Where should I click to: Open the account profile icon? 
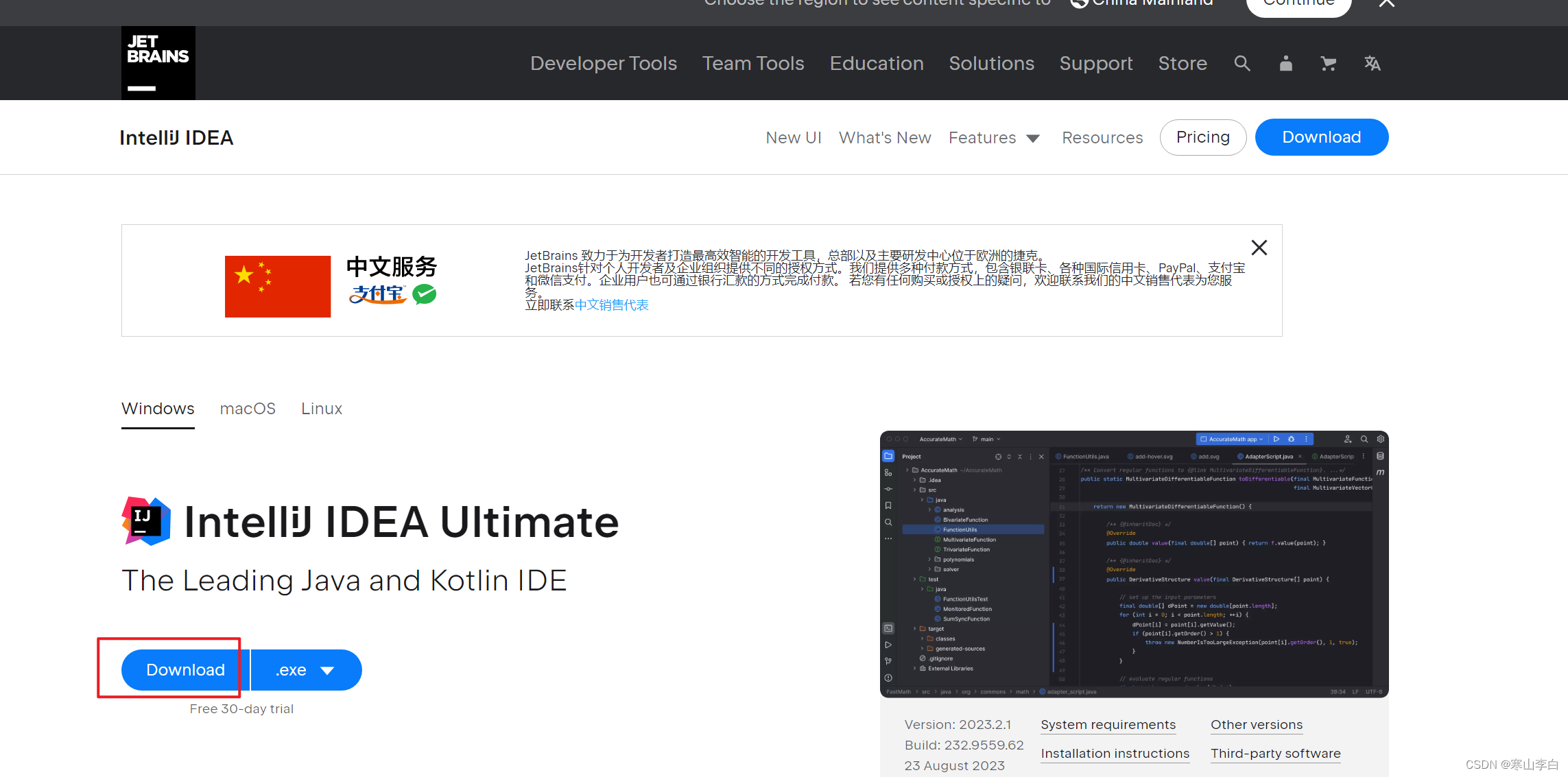pos(1286,64)
